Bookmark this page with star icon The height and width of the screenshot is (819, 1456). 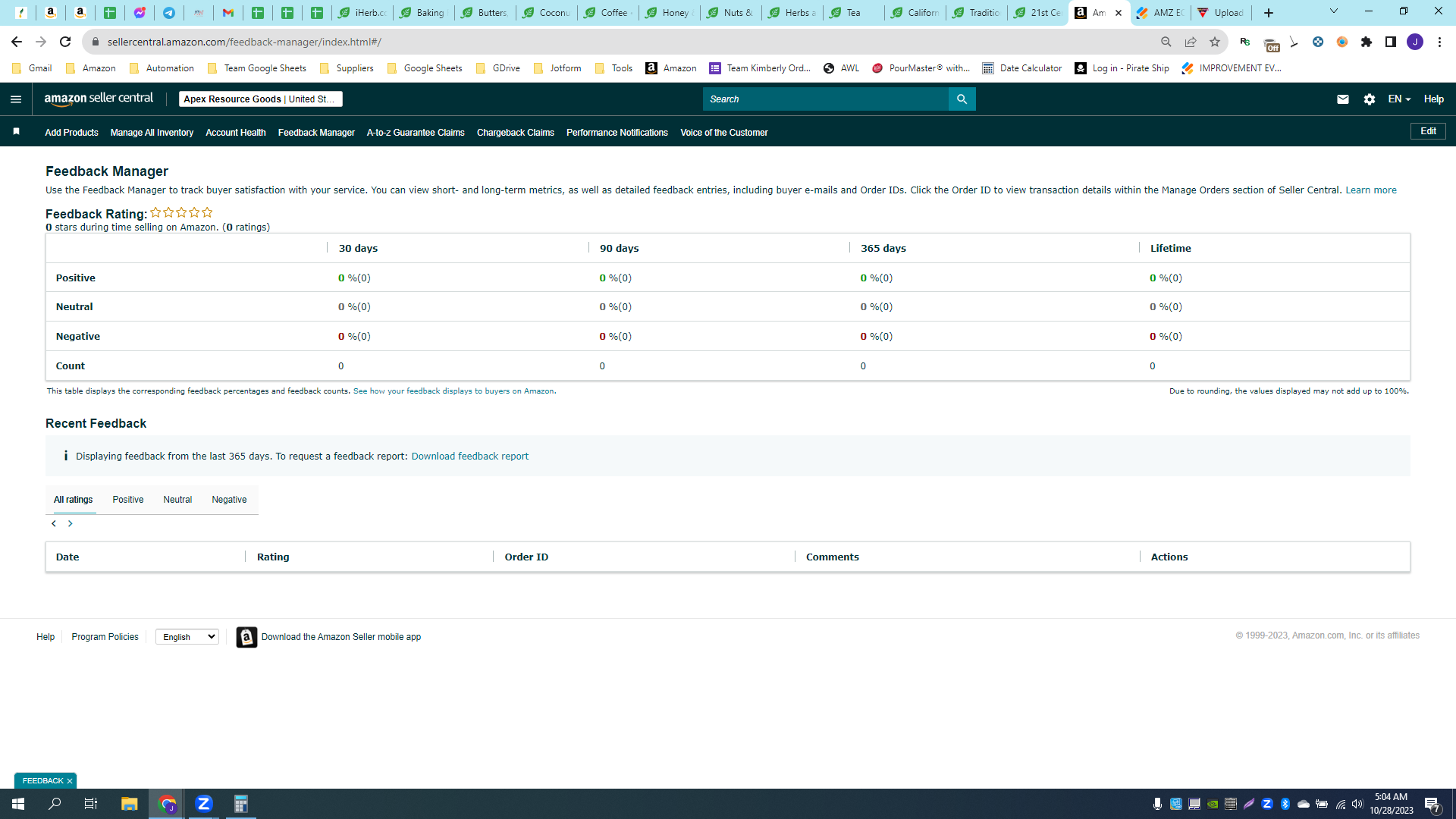click(x=1215, y=42)
